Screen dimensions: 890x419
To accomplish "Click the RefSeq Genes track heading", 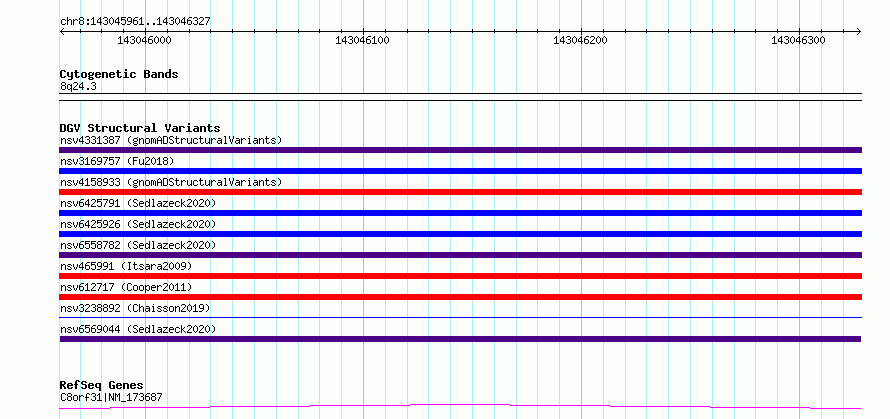I will tap(102, 386).
